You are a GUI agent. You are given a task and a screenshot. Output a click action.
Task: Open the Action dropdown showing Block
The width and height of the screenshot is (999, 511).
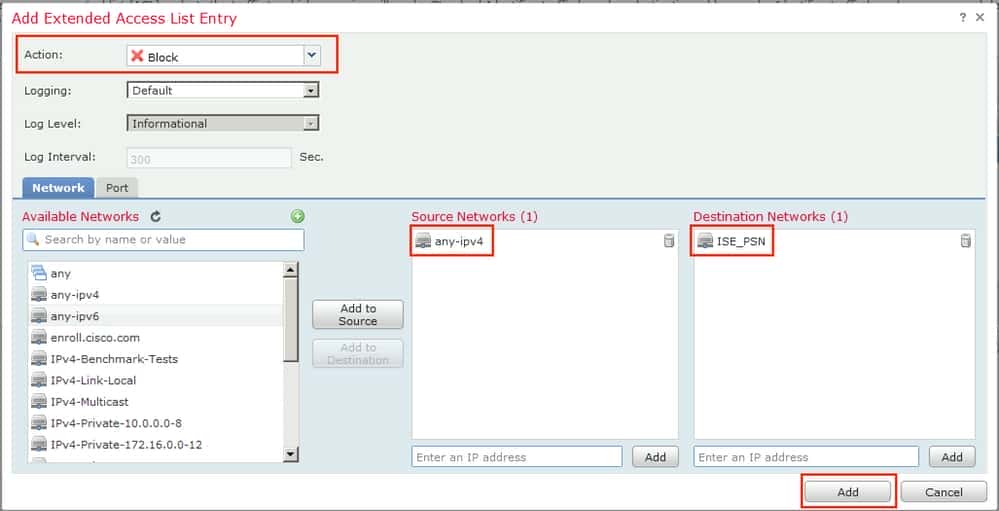point(223,56)
